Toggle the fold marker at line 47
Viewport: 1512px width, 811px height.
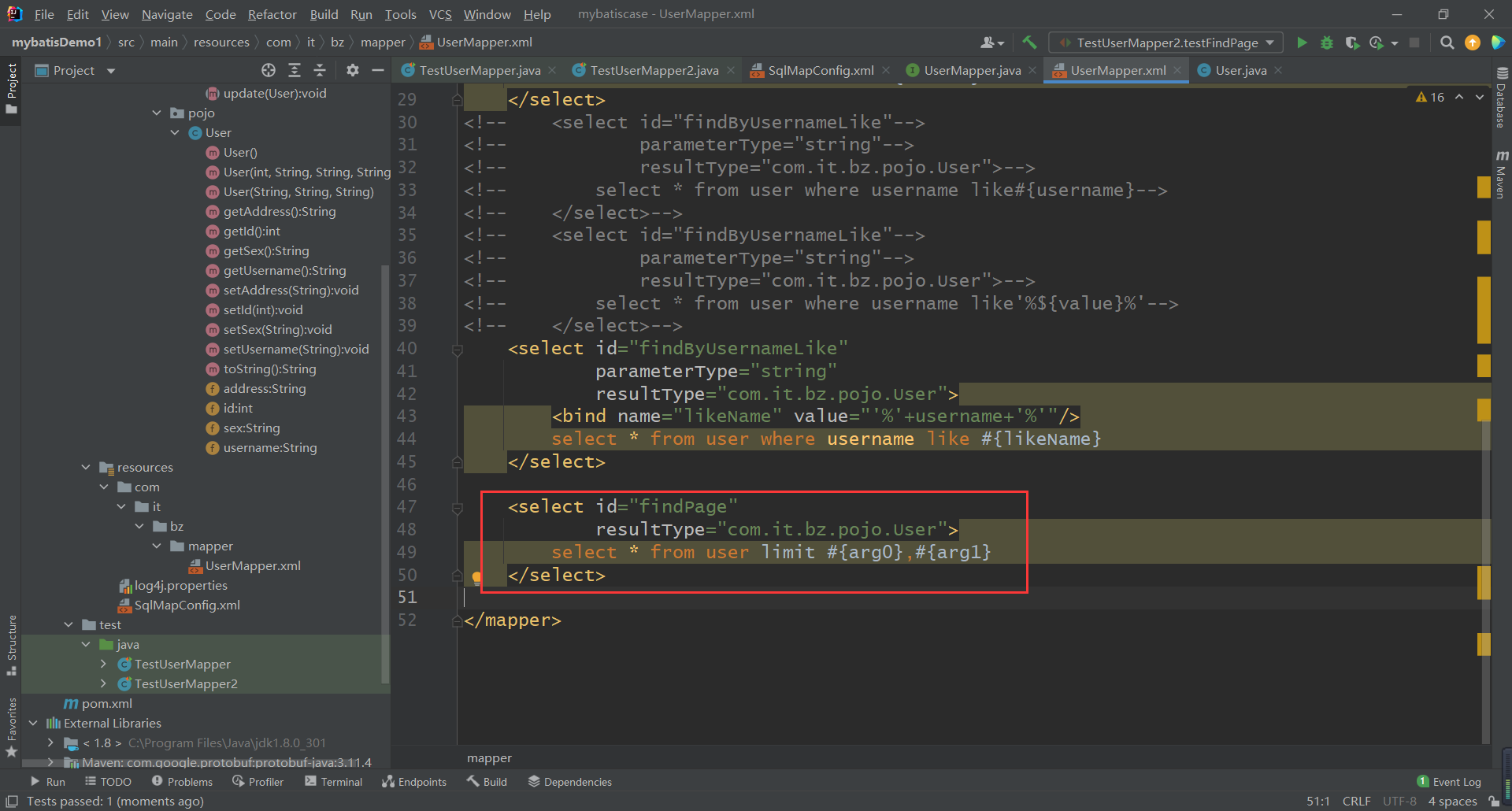coord(457,508)
